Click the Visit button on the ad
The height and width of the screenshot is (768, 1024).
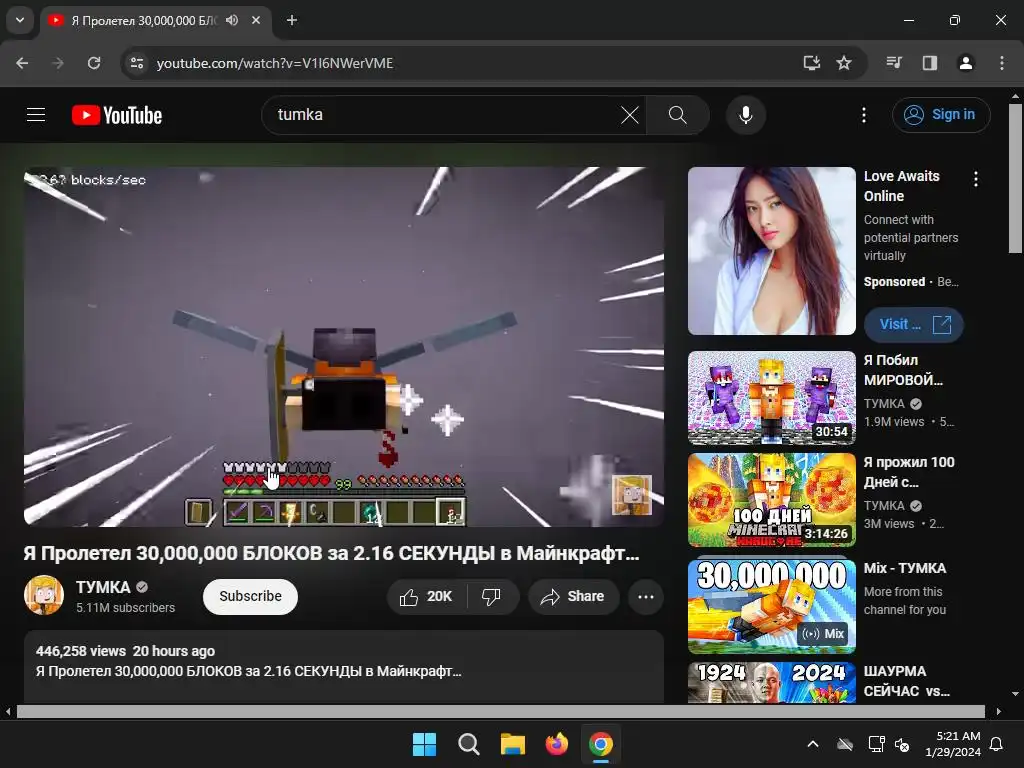913,325
